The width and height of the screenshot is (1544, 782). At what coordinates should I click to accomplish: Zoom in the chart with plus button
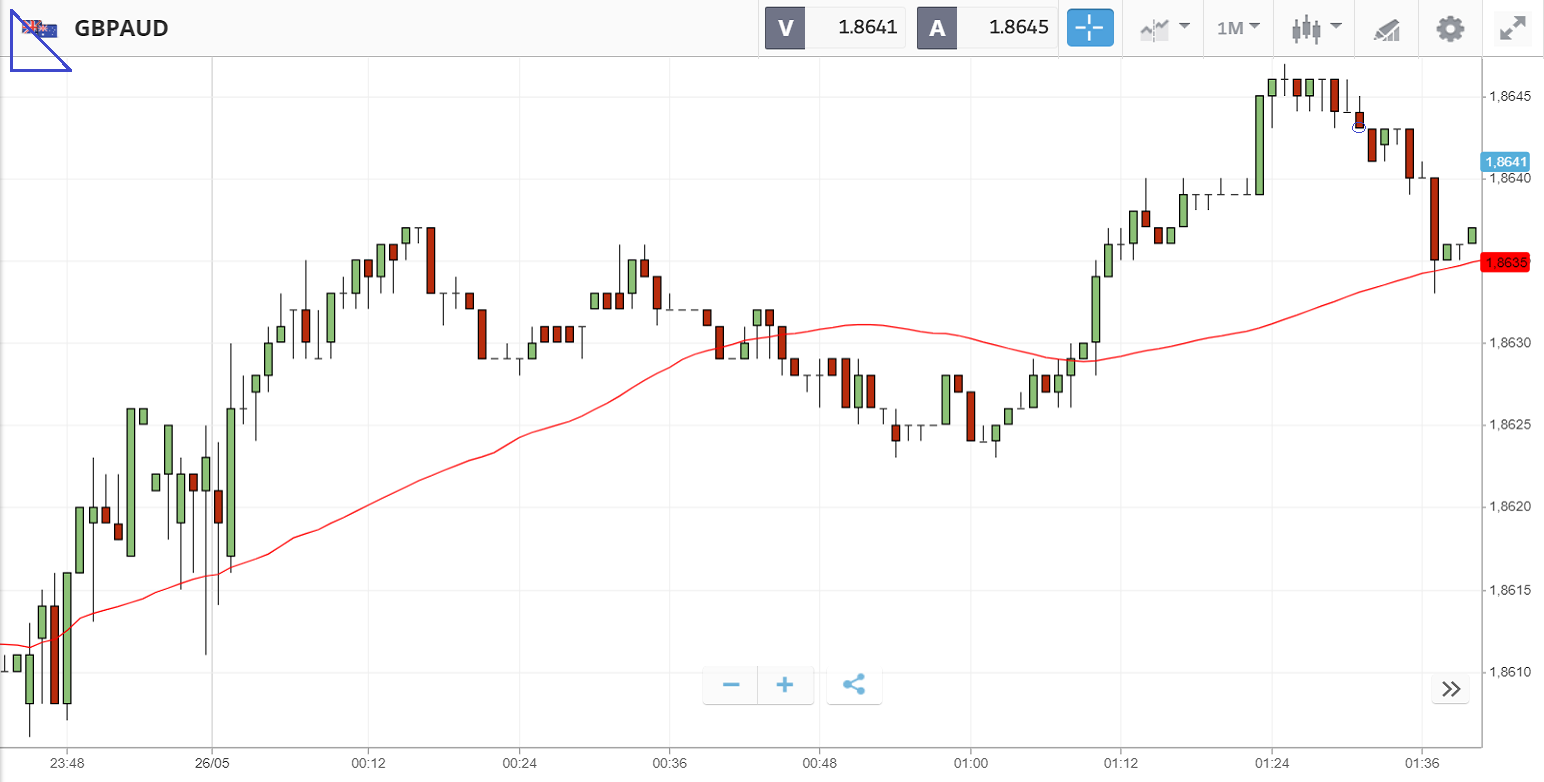click(785, 685)
